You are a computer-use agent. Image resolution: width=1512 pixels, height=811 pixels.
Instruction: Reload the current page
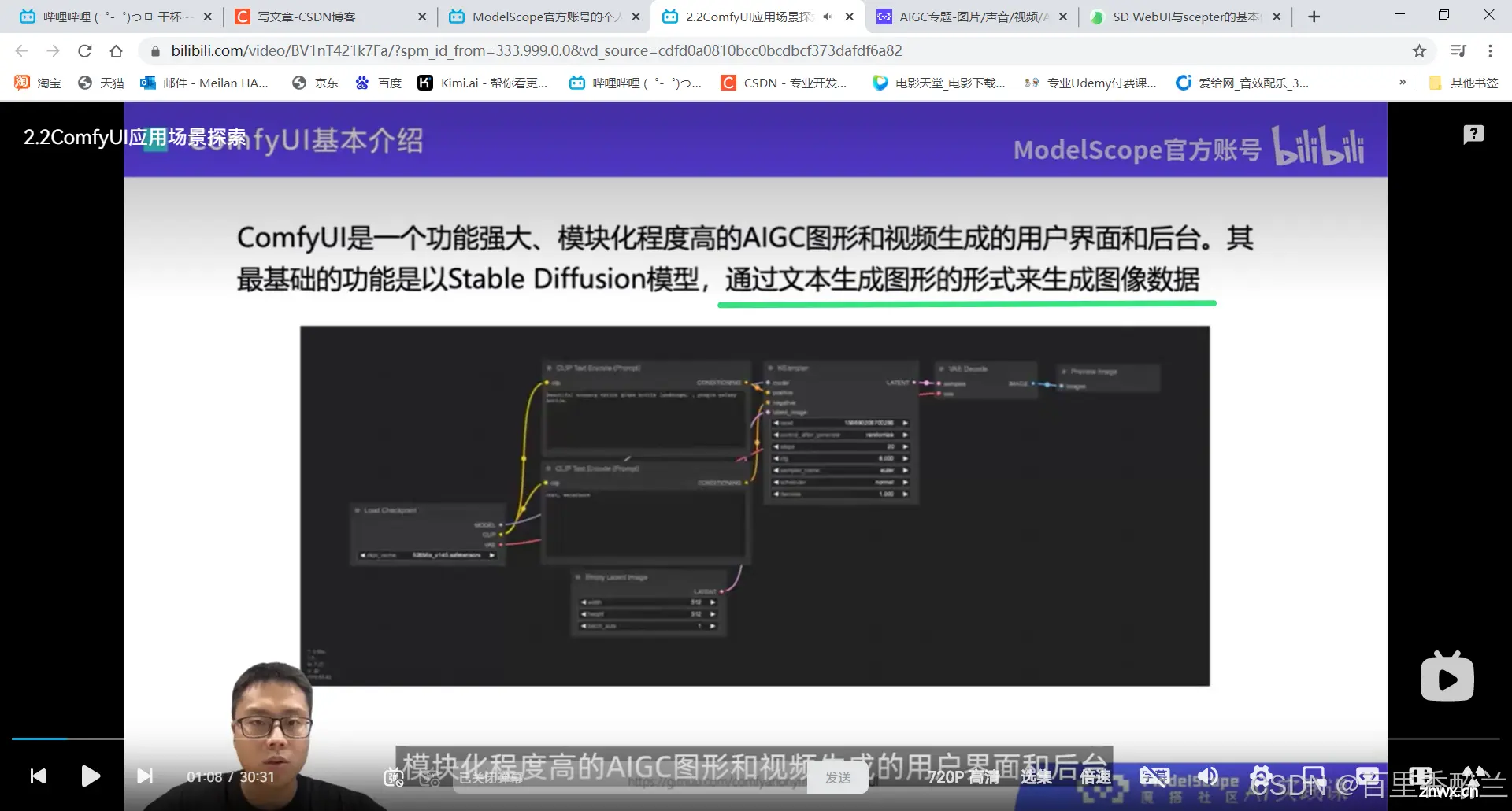(84, 51)
